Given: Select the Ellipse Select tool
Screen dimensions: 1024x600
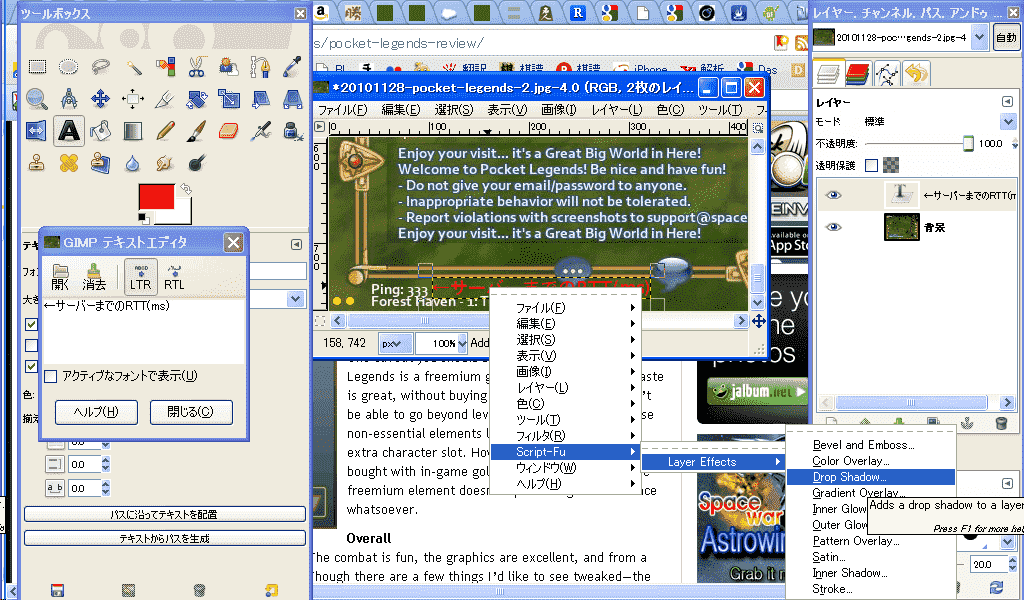Looking at the screenshot, I should tap(69, 67).
